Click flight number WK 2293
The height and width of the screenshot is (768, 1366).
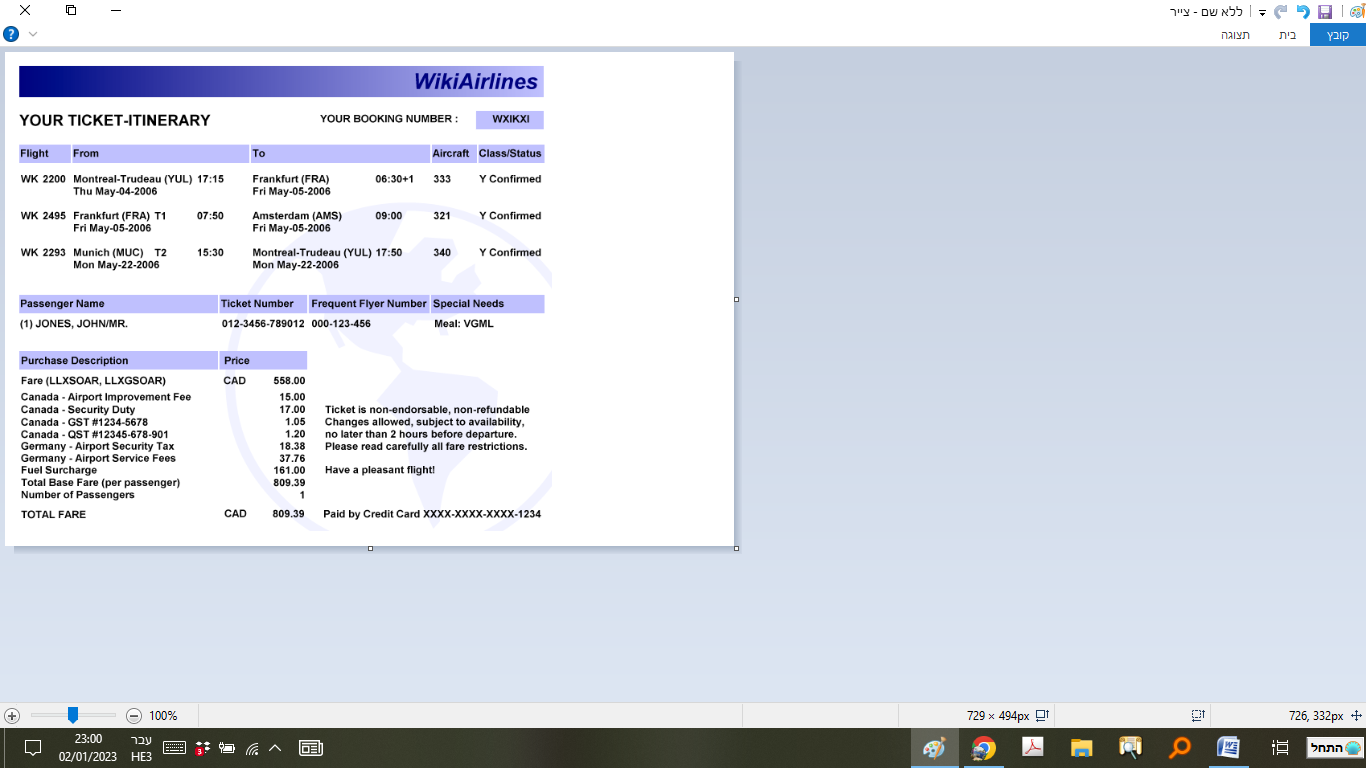pos(43,253)
